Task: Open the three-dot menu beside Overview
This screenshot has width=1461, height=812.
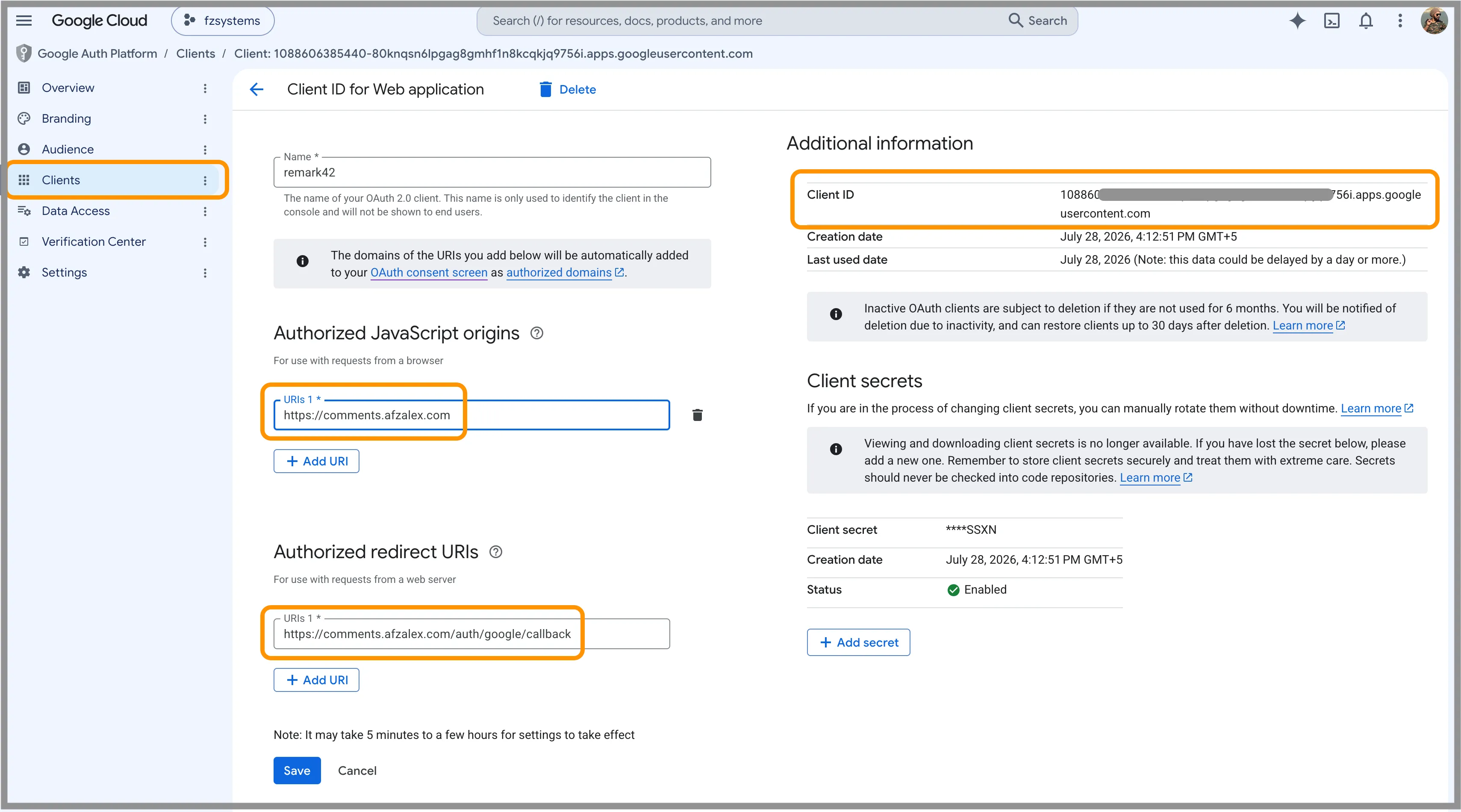Action: [205, 88]
